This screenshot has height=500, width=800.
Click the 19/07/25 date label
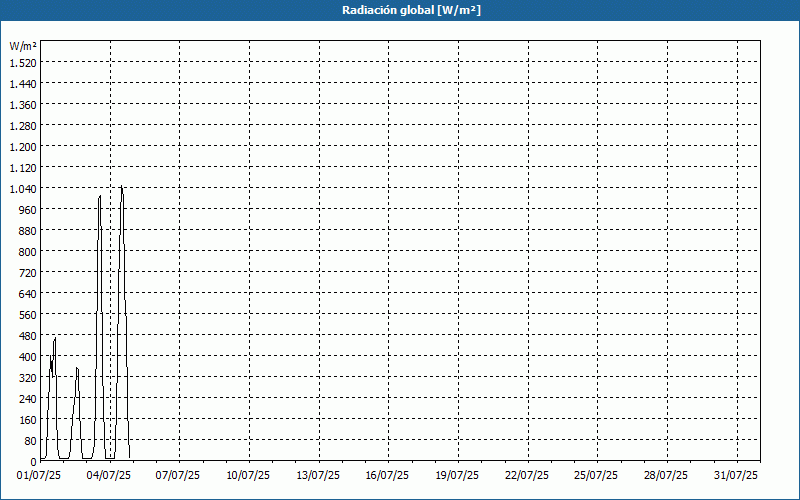tap(457, 476)
